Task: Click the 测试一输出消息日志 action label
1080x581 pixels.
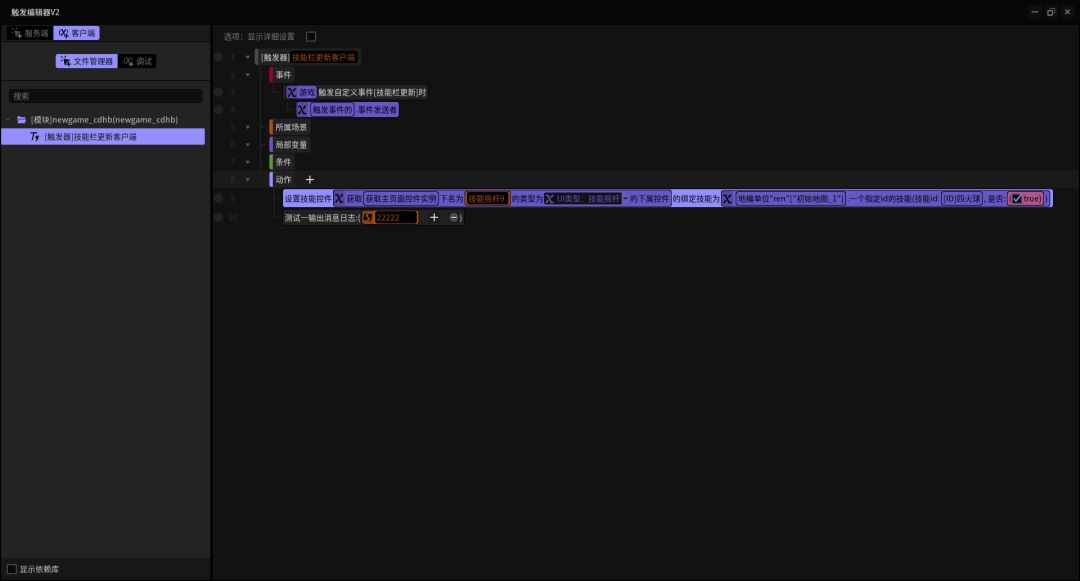Action: pyautogui.click(x=321, y=218)
